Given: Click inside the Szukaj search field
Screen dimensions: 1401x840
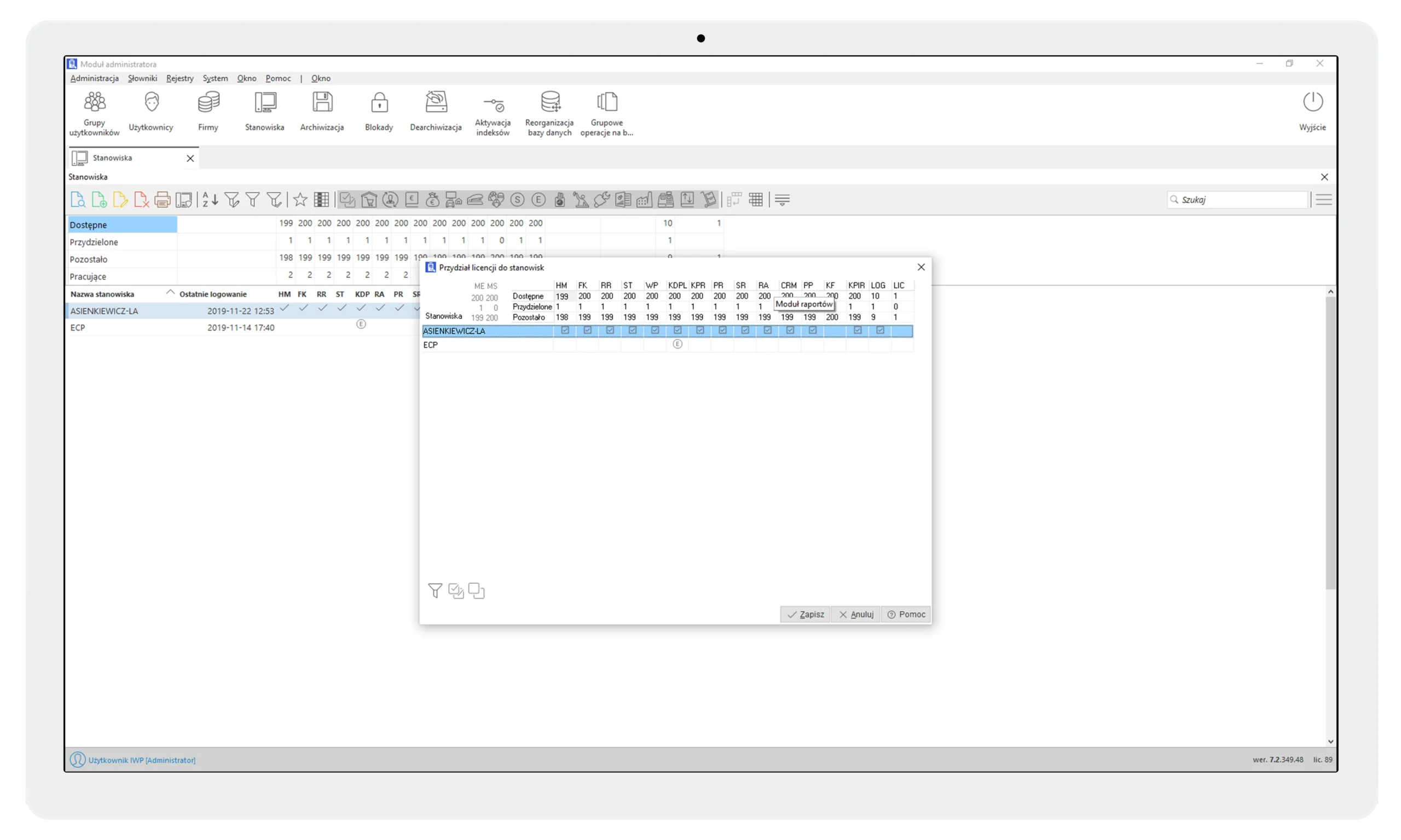Looking at the screenshot, I should click(1240, 200).
